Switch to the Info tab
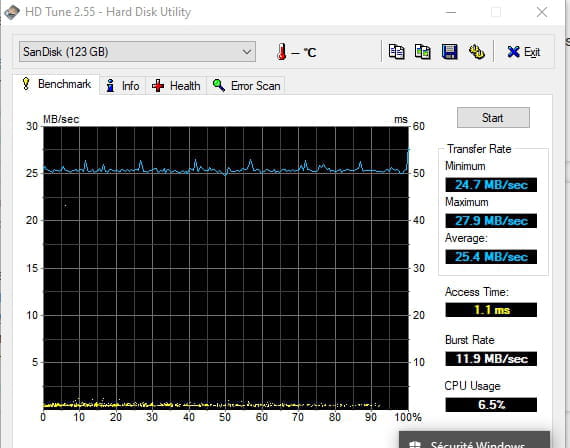The height and width of the screenshot is (448, 570). [x=123, y=86]
